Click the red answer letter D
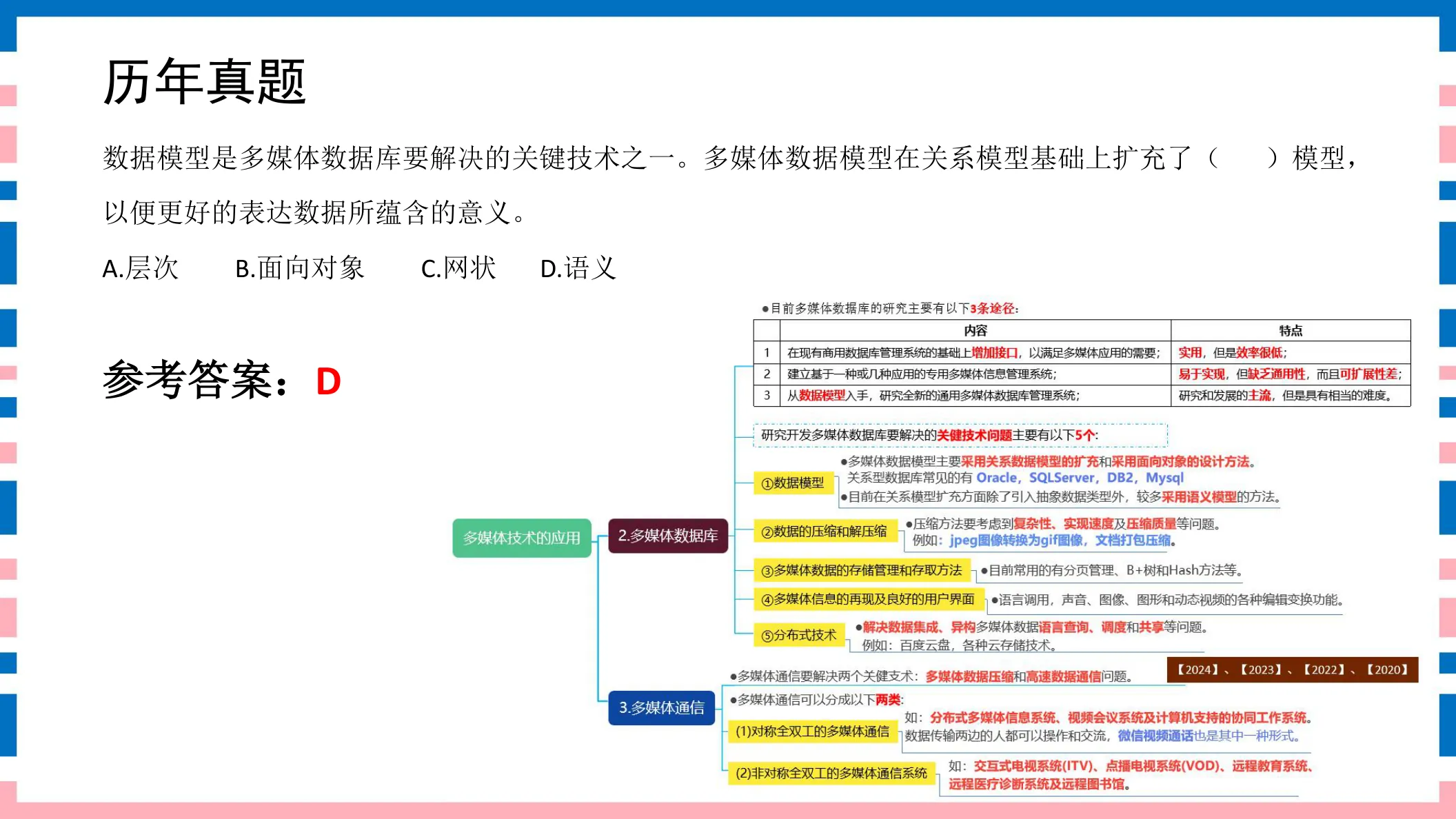Viewport: 1456px width, 819px height. click(328, 382)
